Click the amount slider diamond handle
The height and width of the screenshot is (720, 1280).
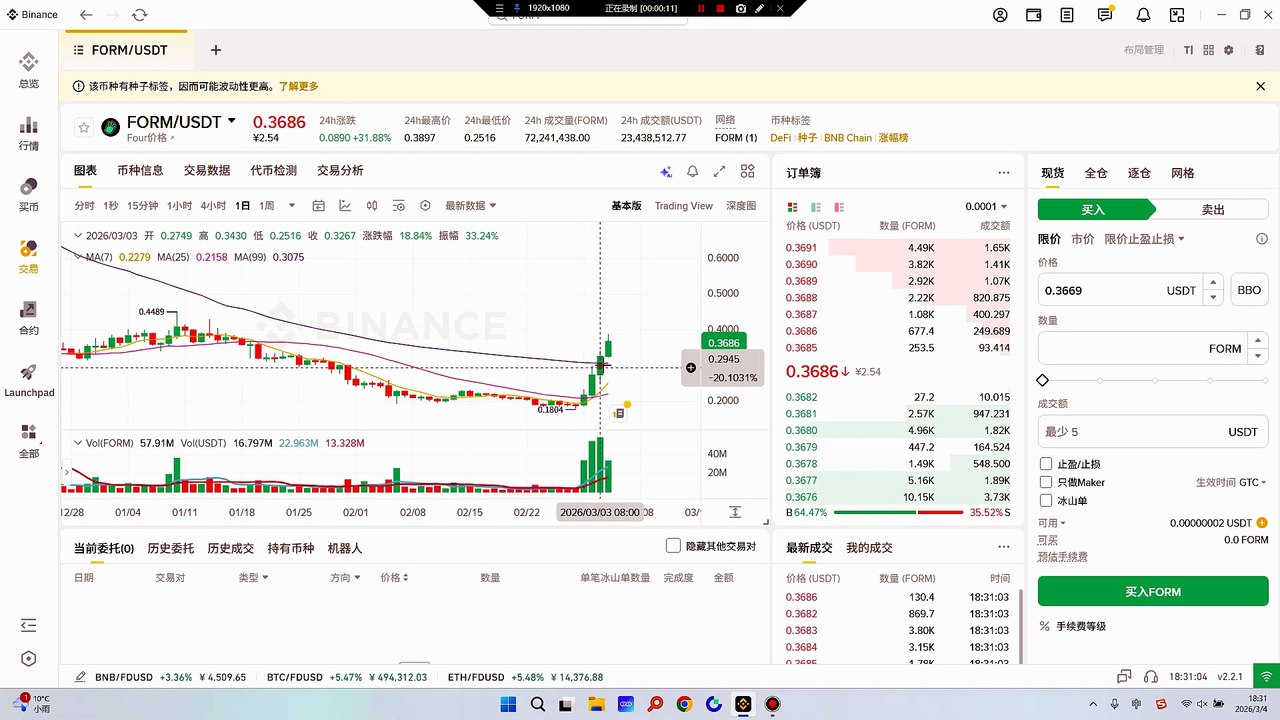click(1043, 380)
